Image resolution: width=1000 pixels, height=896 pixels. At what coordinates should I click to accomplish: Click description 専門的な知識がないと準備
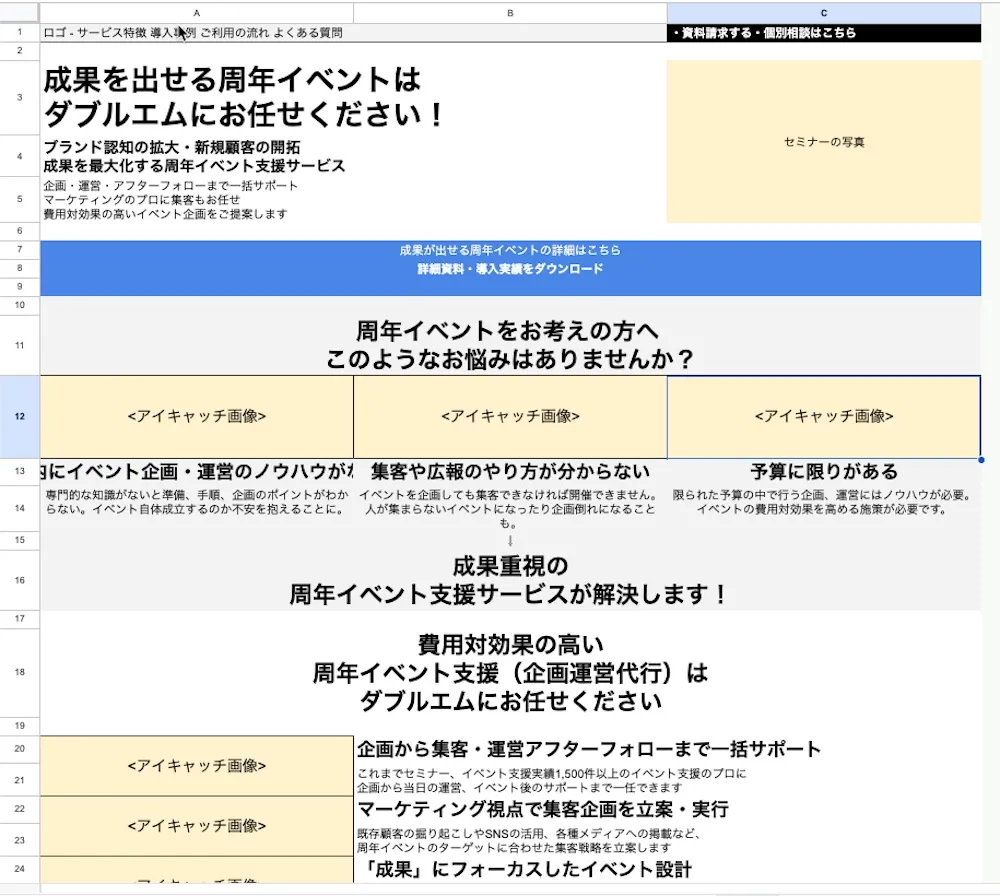(x=196, y=502)
